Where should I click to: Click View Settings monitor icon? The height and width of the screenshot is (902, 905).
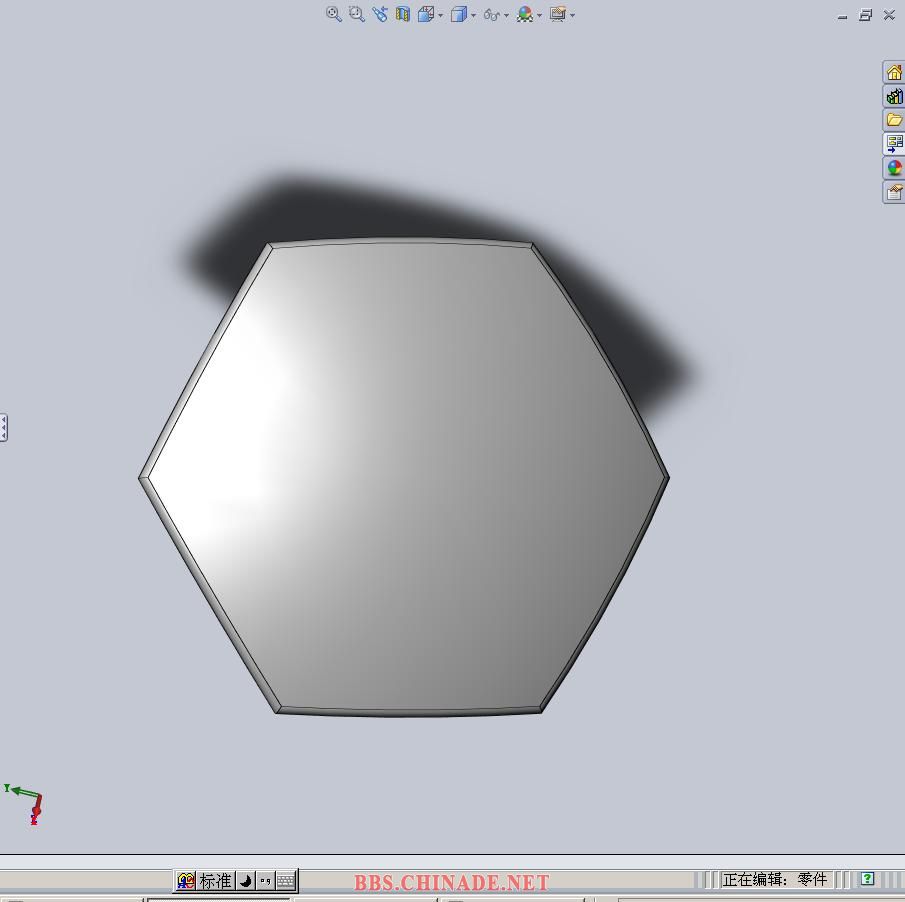pyautogui.click(x=558, y=14)
